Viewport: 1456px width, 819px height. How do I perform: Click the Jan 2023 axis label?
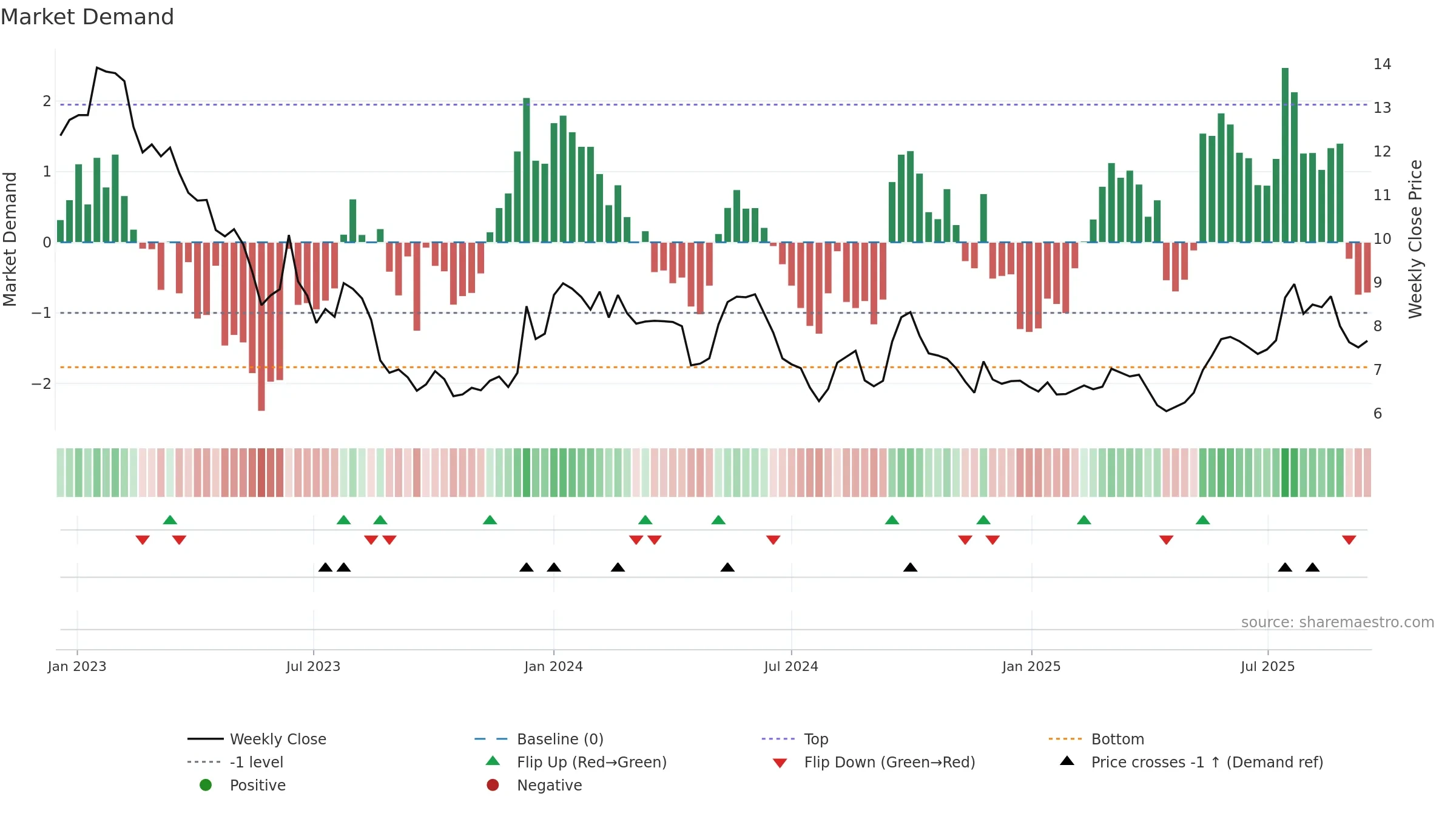tap(77, 666)
